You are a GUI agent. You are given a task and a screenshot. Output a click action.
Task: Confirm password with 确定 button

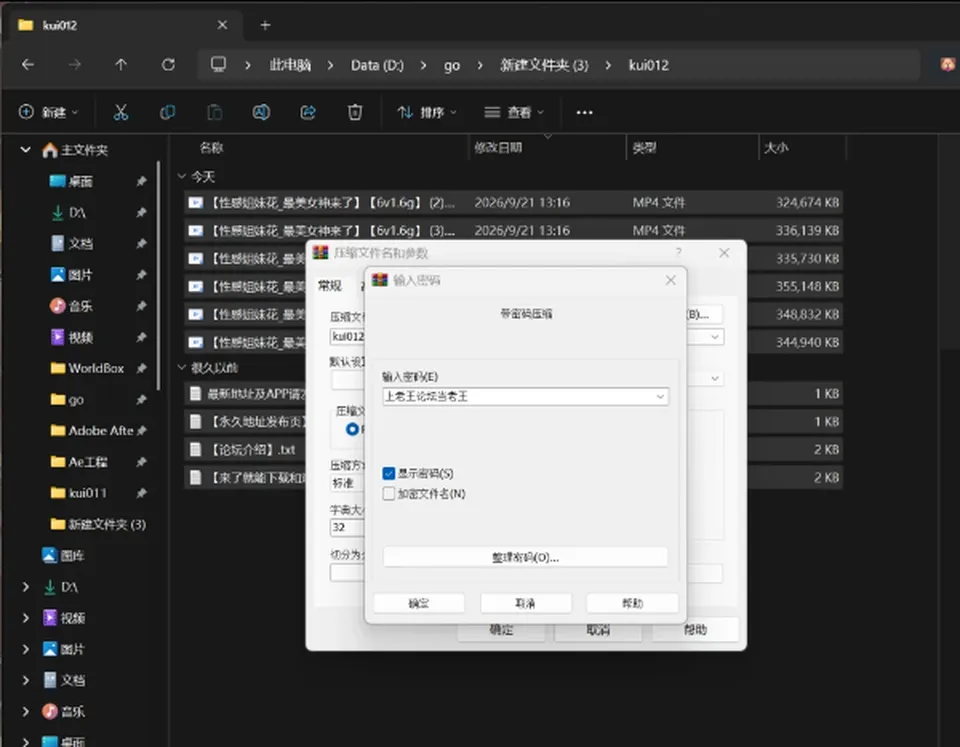click(419, 603)
